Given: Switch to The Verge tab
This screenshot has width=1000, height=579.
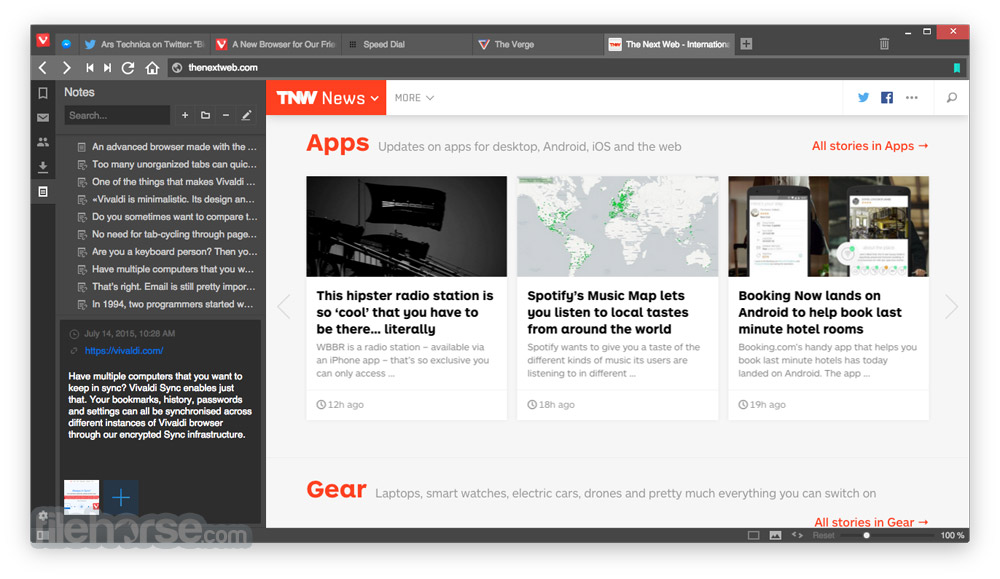Looking at the screenshot, I should click(x=538, y=44).
